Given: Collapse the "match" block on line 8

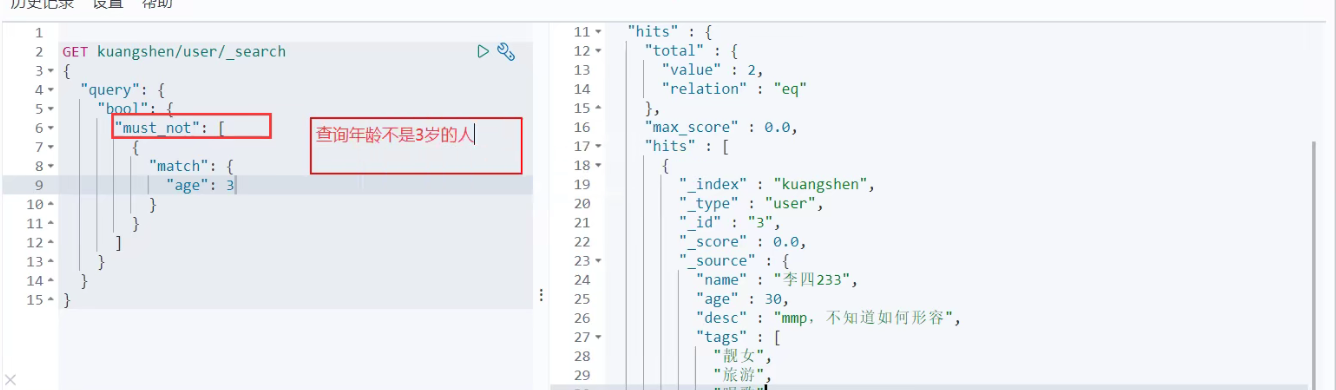Looking at the screenshot, I should (x=50, y=166).
